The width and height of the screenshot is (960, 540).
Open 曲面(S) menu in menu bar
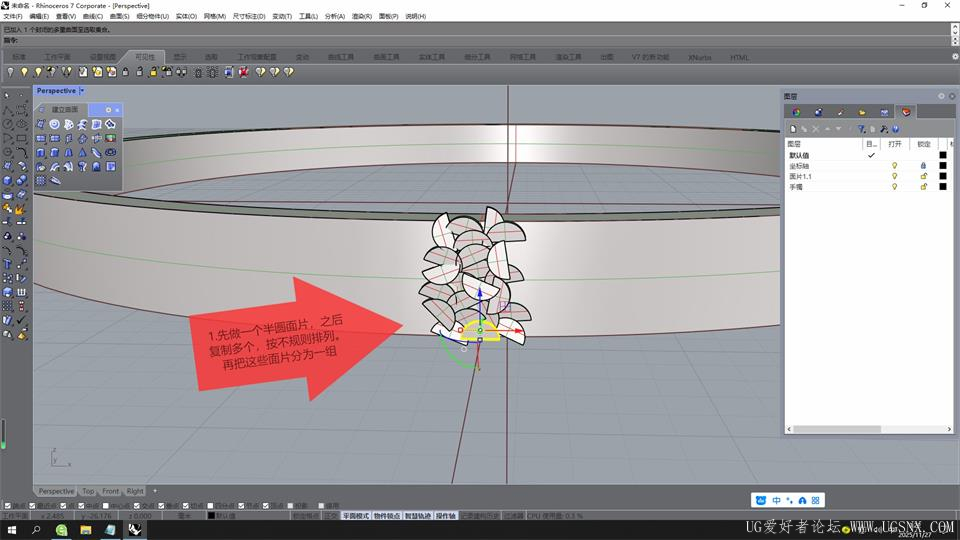point(119,17)
